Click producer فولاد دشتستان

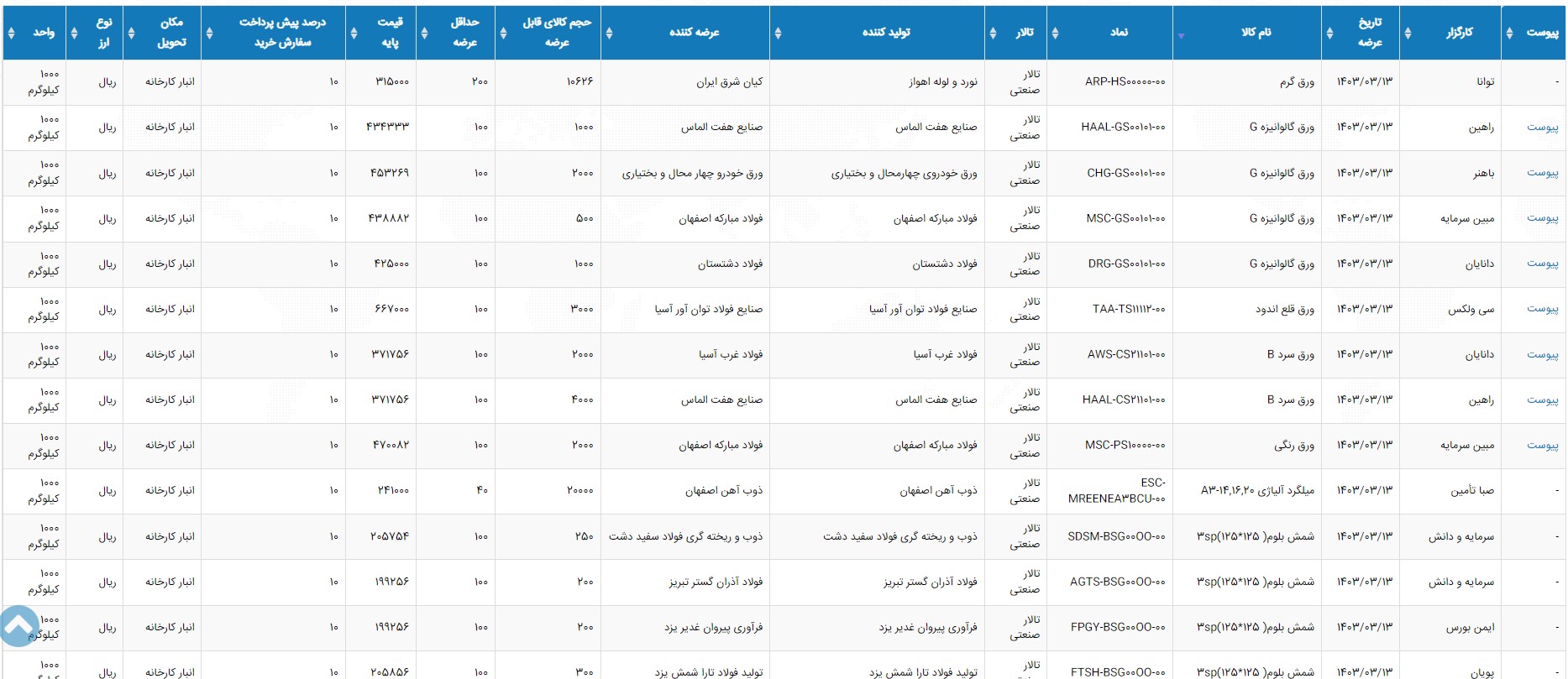[x=945, y=264]
